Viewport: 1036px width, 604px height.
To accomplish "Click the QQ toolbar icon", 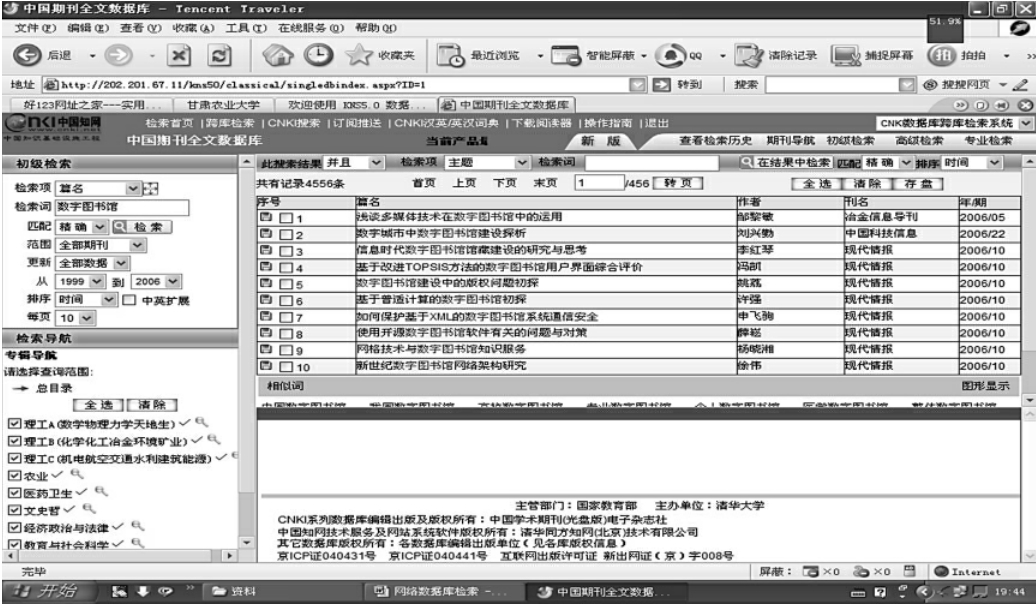I will [x=671, y=56].
